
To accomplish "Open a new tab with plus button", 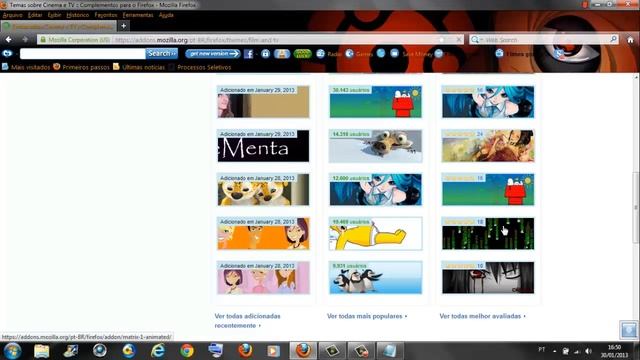I will point(123,26).
